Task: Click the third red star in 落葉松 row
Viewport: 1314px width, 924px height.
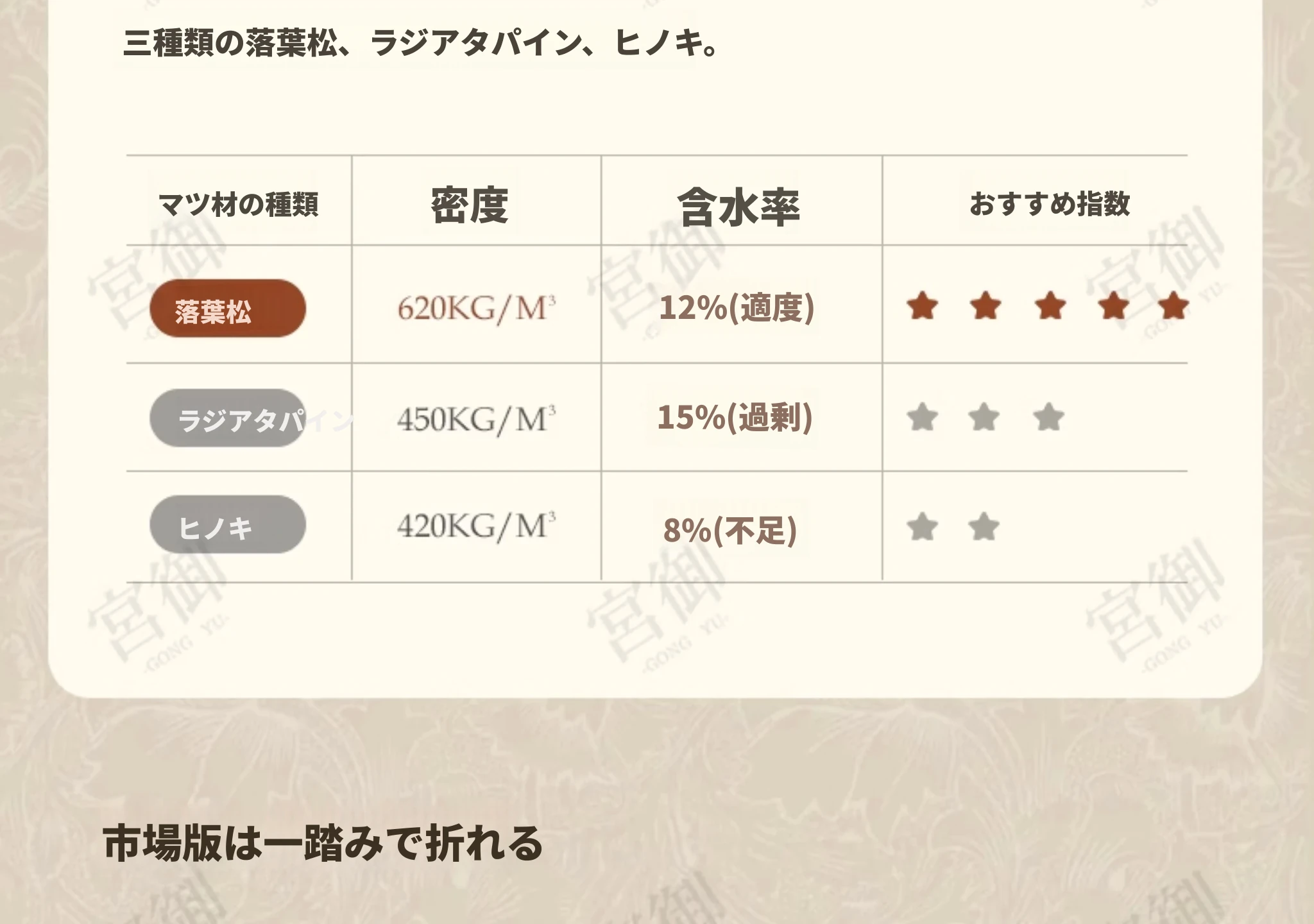Action: pos(1050,305)
